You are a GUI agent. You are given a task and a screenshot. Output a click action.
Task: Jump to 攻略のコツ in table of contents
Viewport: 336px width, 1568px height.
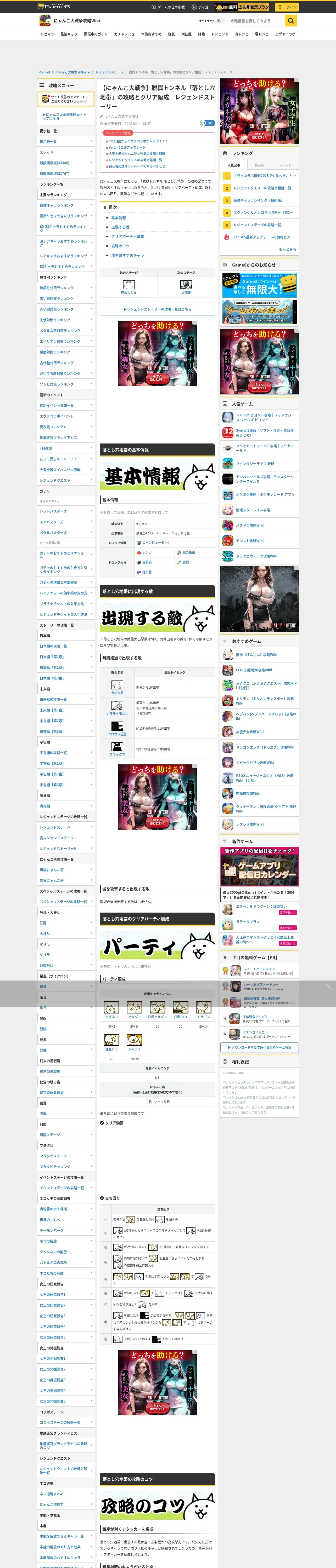coord(120,246)
